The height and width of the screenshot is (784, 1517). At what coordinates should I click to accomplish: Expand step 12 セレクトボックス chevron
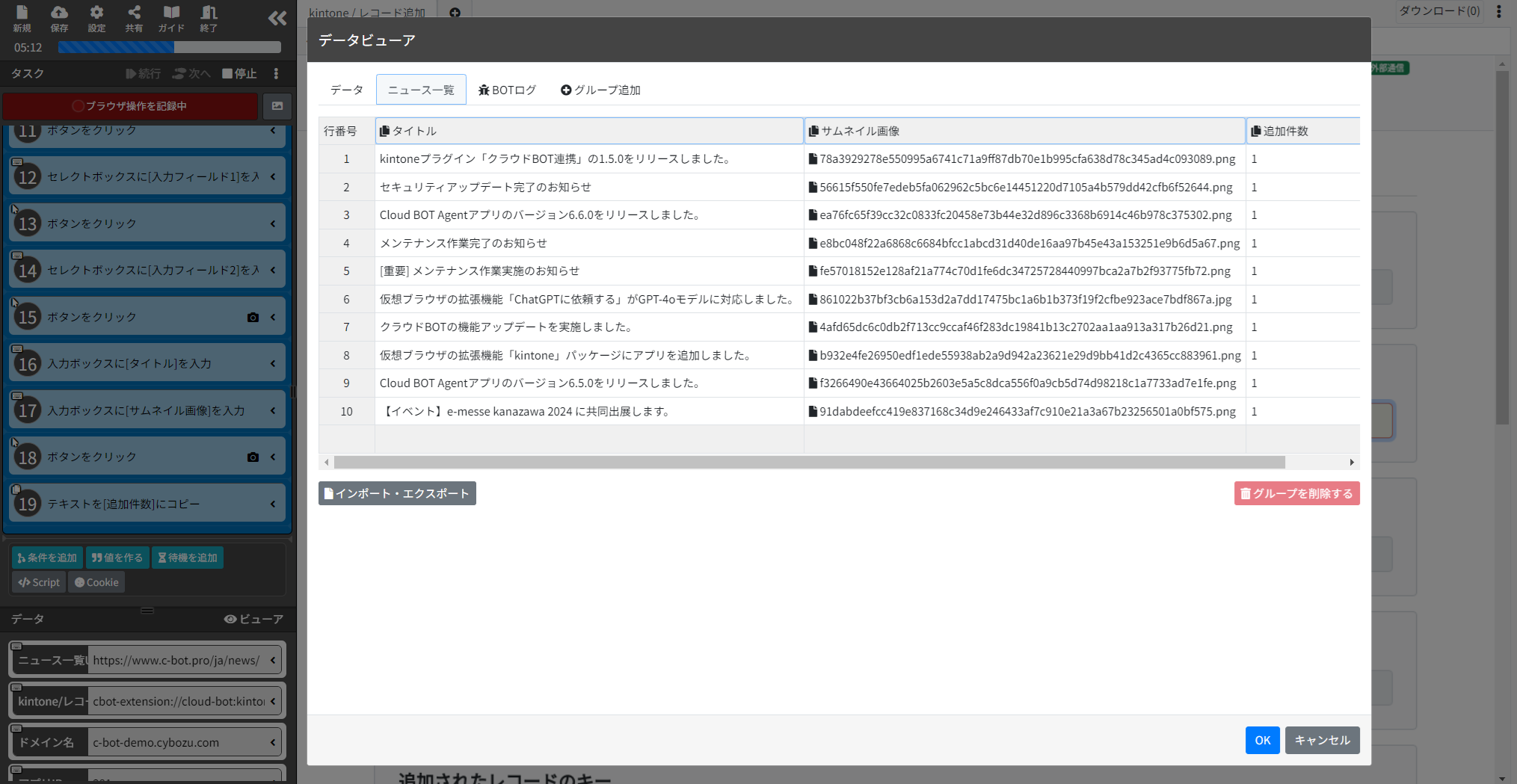tap(273, 177)
